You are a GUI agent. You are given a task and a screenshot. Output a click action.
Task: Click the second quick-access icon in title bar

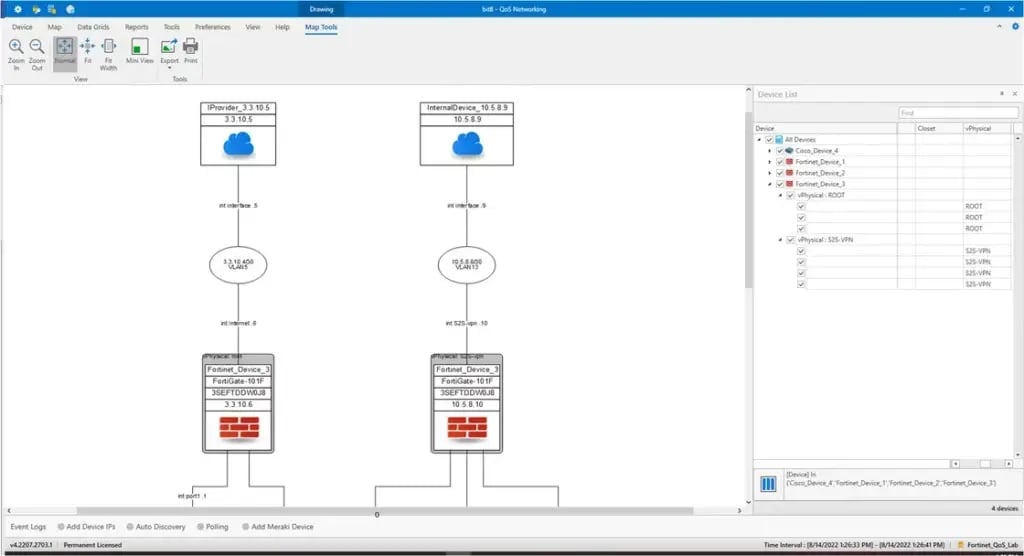36,9
